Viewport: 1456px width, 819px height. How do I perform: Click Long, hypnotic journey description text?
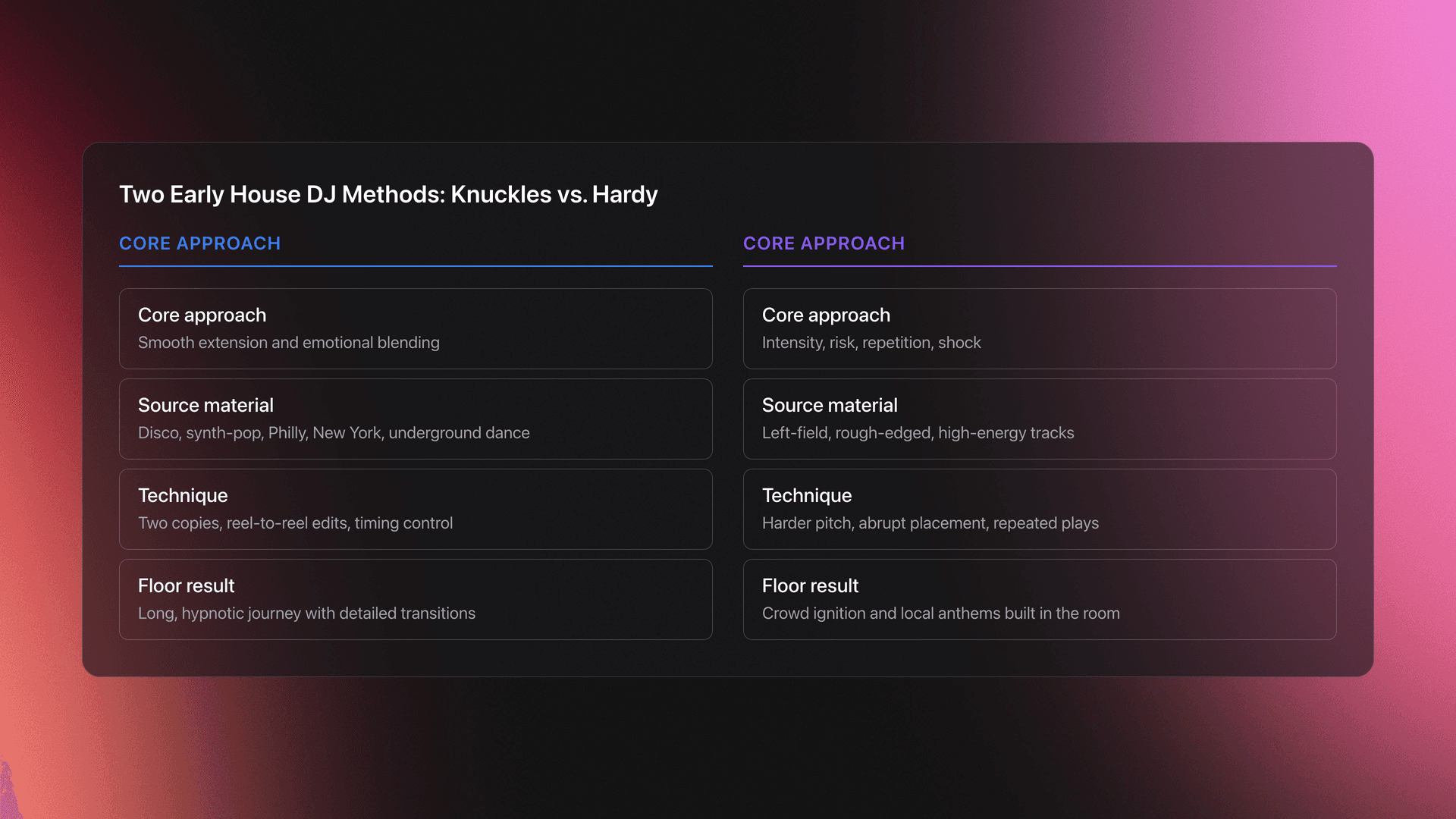[x=306, y=613]
